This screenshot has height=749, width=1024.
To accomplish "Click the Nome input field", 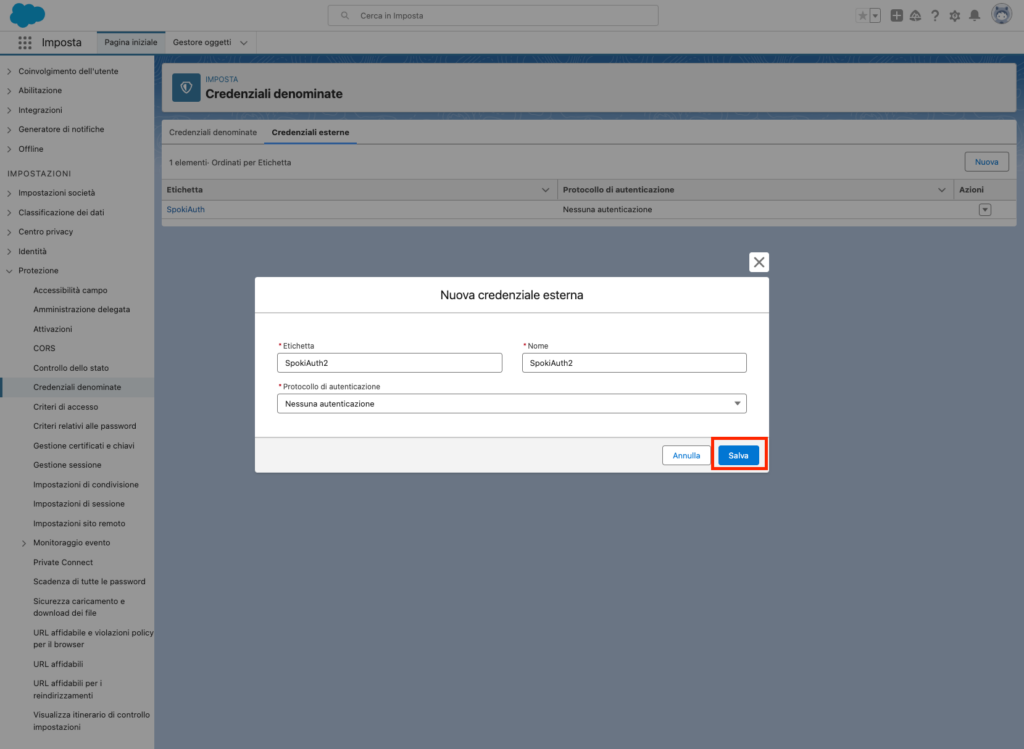I will pos(634,363).
